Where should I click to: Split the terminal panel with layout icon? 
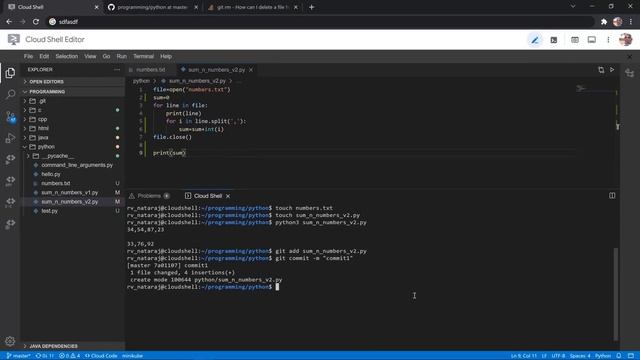(x=612, y=196)
